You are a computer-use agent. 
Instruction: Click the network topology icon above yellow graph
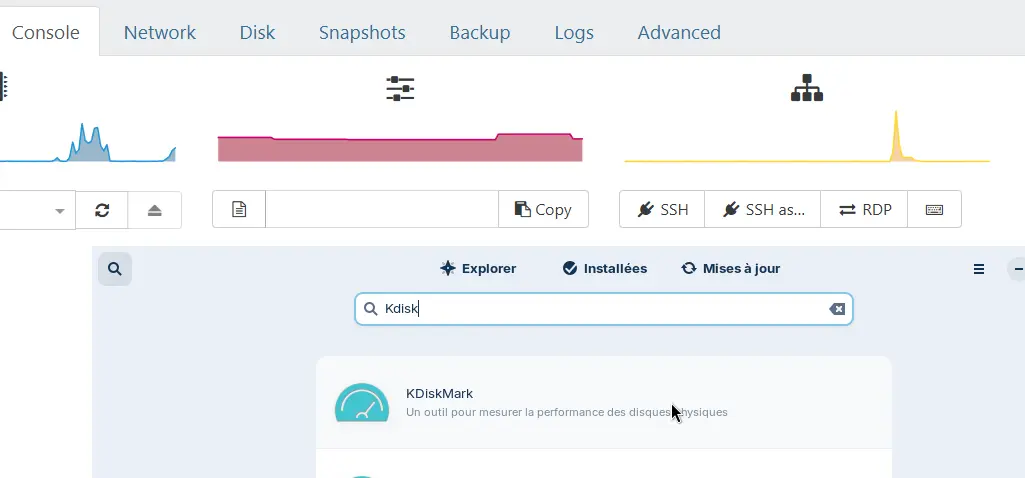[806, 89]
